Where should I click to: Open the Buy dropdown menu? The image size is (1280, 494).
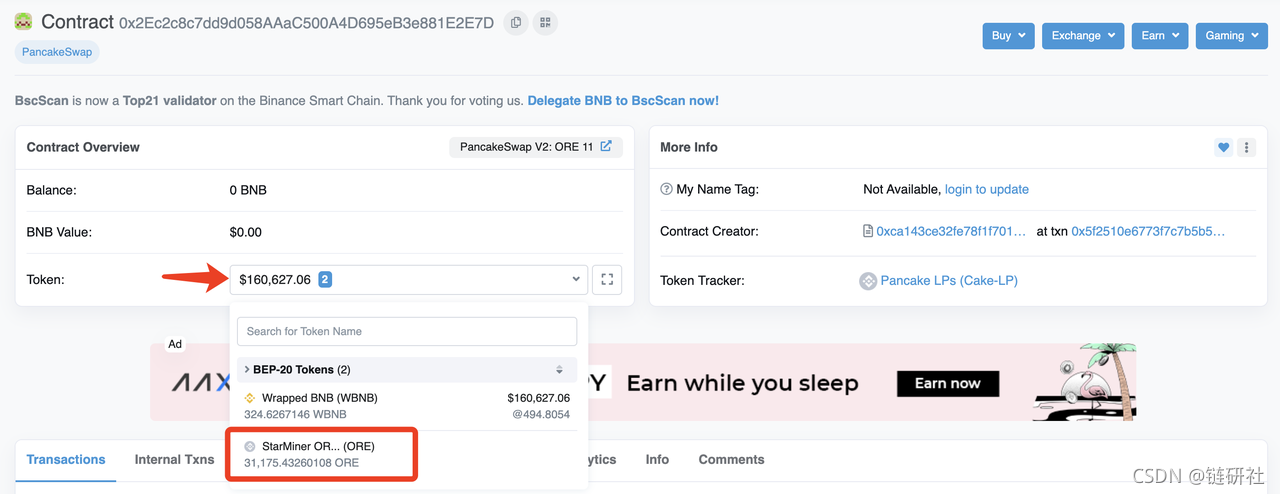pyautogui.click(x=1008, y=36)
